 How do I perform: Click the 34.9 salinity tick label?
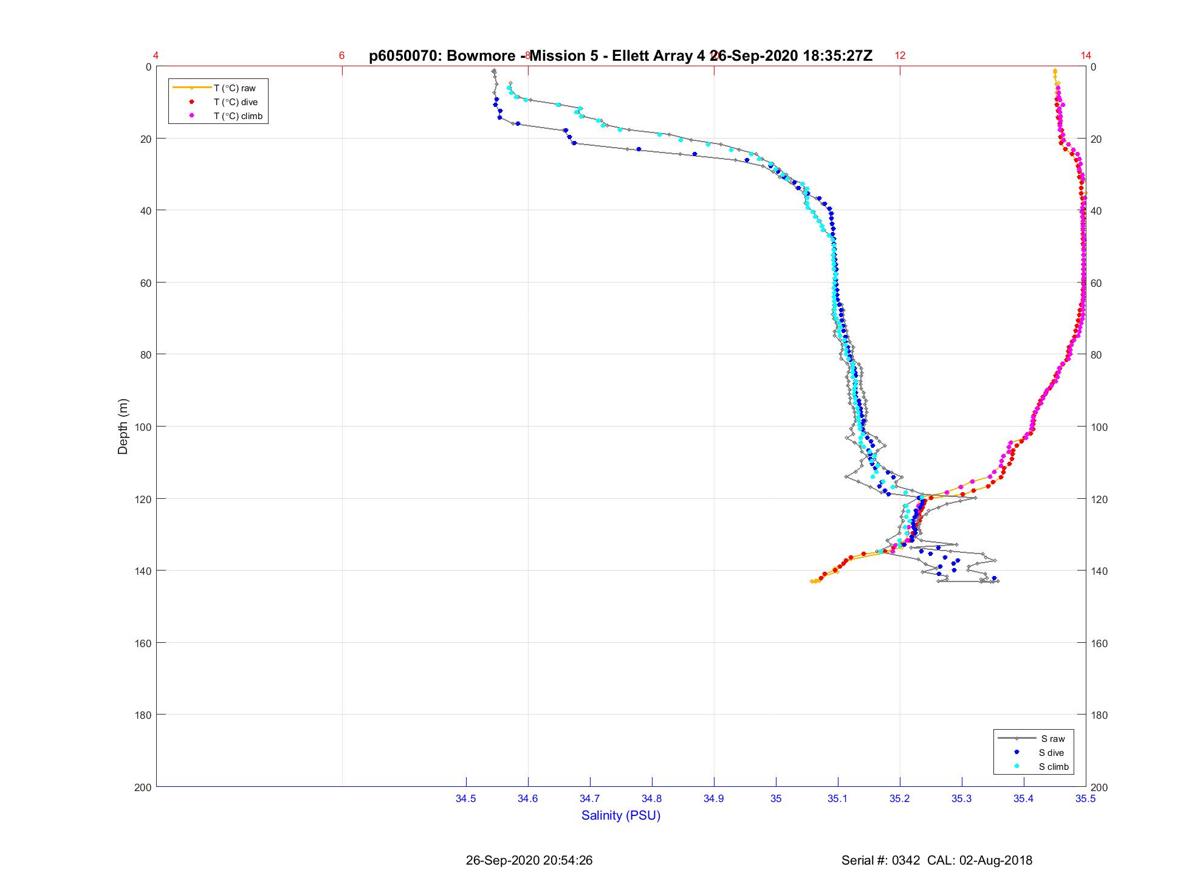click(x=714, y=799)
